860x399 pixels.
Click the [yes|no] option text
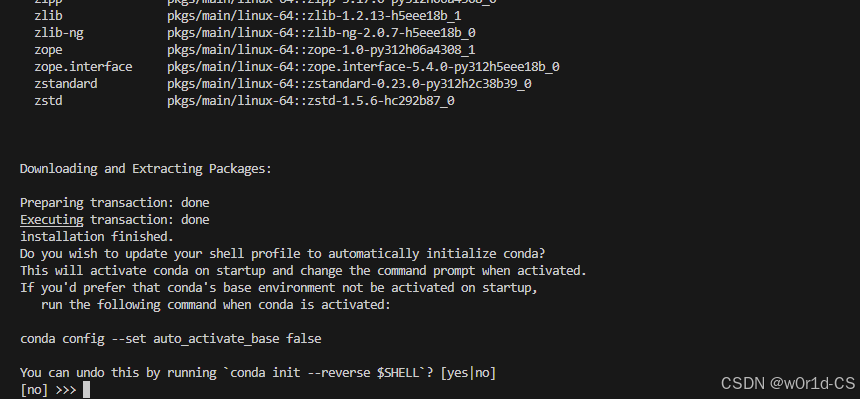[468, 373]
